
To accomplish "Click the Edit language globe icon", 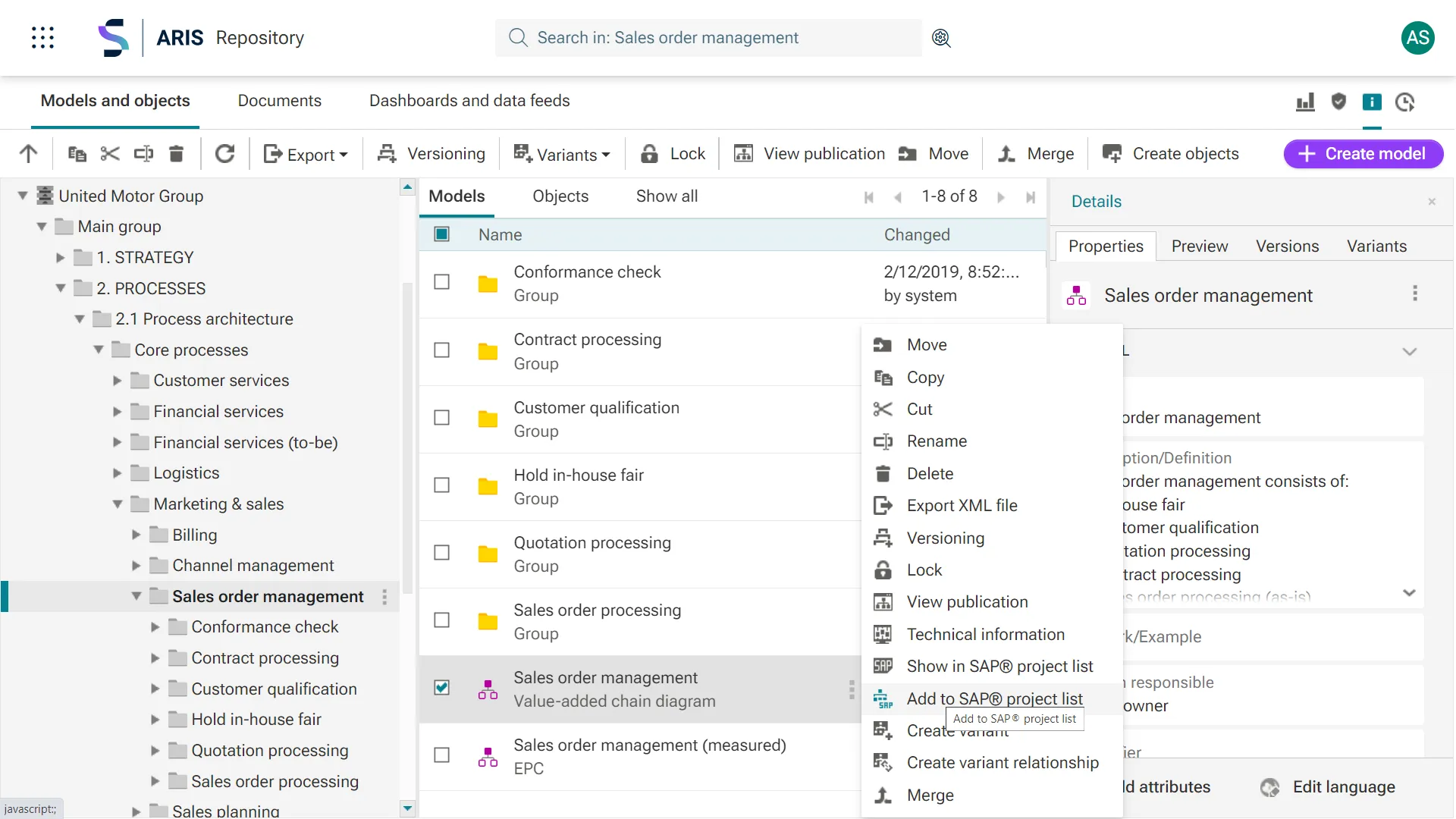I will pyautogui.click(x=1270, y=787).
